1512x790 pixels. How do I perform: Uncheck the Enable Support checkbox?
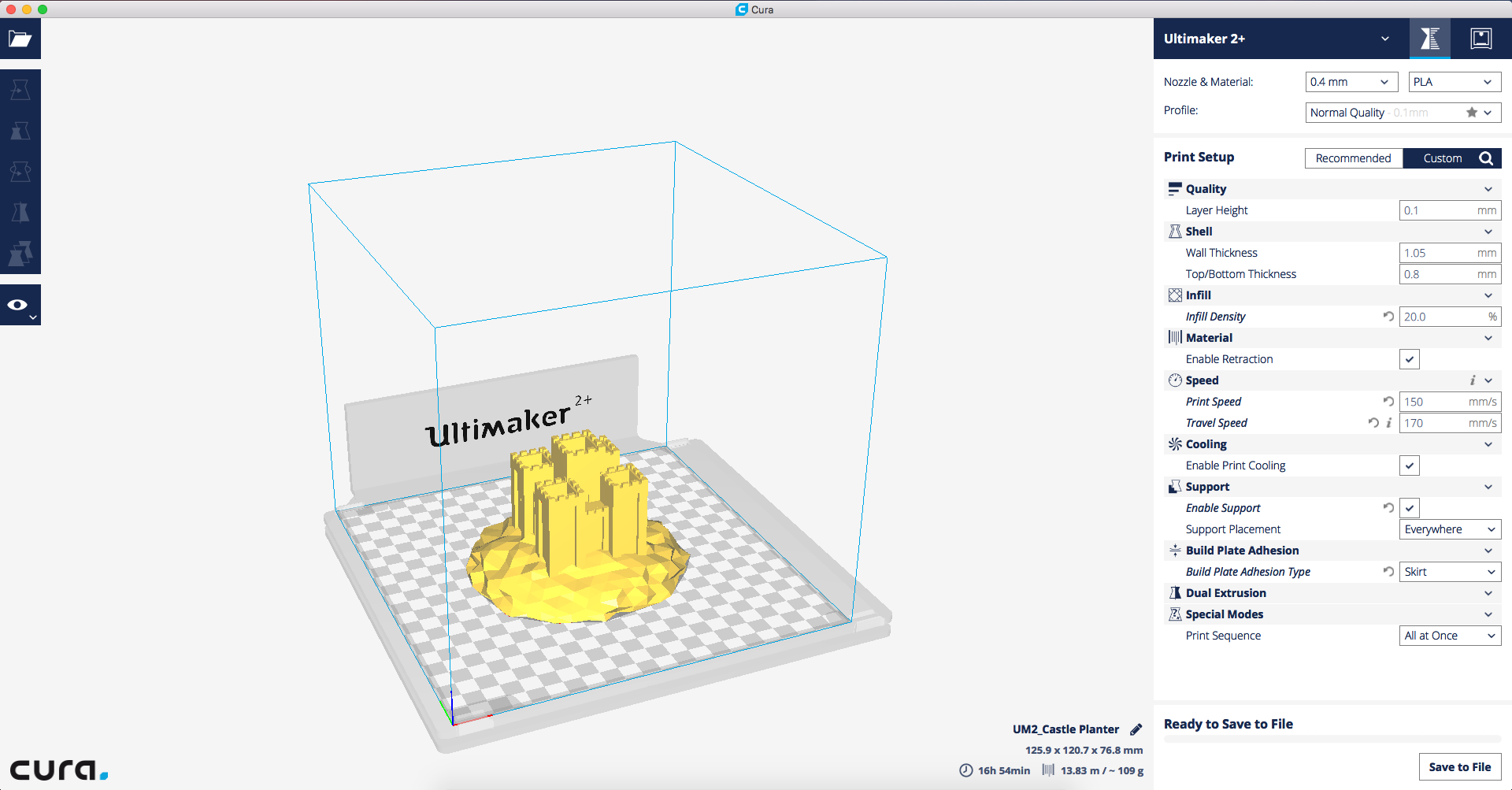coord(1410,508)
